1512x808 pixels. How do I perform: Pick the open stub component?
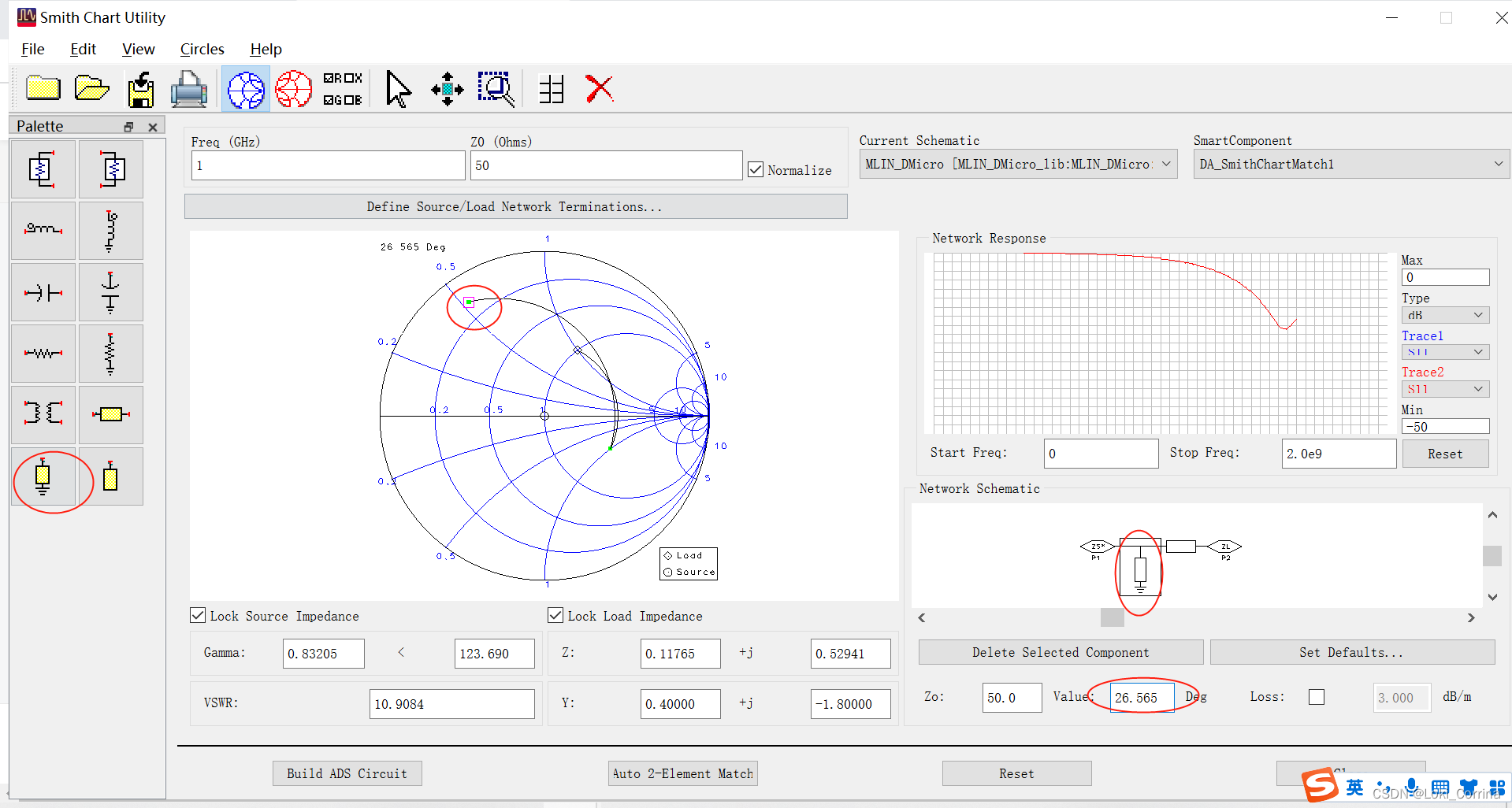111,476
